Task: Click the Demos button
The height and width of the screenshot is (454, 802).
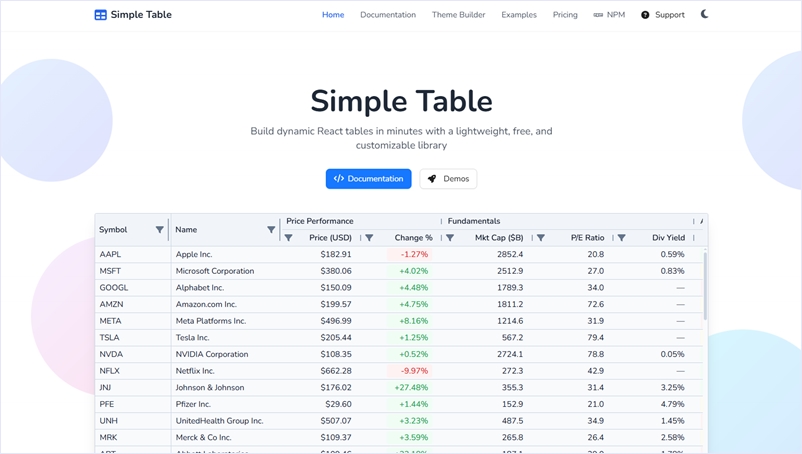Action: pyautogui.click(x=448, y=179)
